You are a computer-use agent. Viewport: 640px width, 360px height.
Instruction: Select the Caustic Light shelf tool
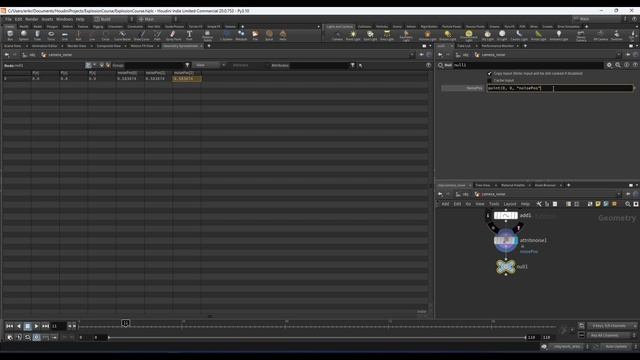coord(519,36)
